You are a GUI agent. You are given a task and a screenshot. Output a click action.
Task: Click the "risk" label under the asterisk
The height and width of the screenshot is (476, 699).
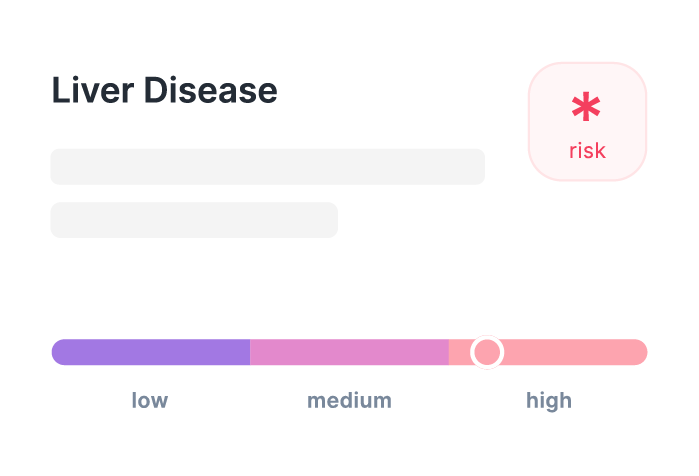(x=588, y=151)
